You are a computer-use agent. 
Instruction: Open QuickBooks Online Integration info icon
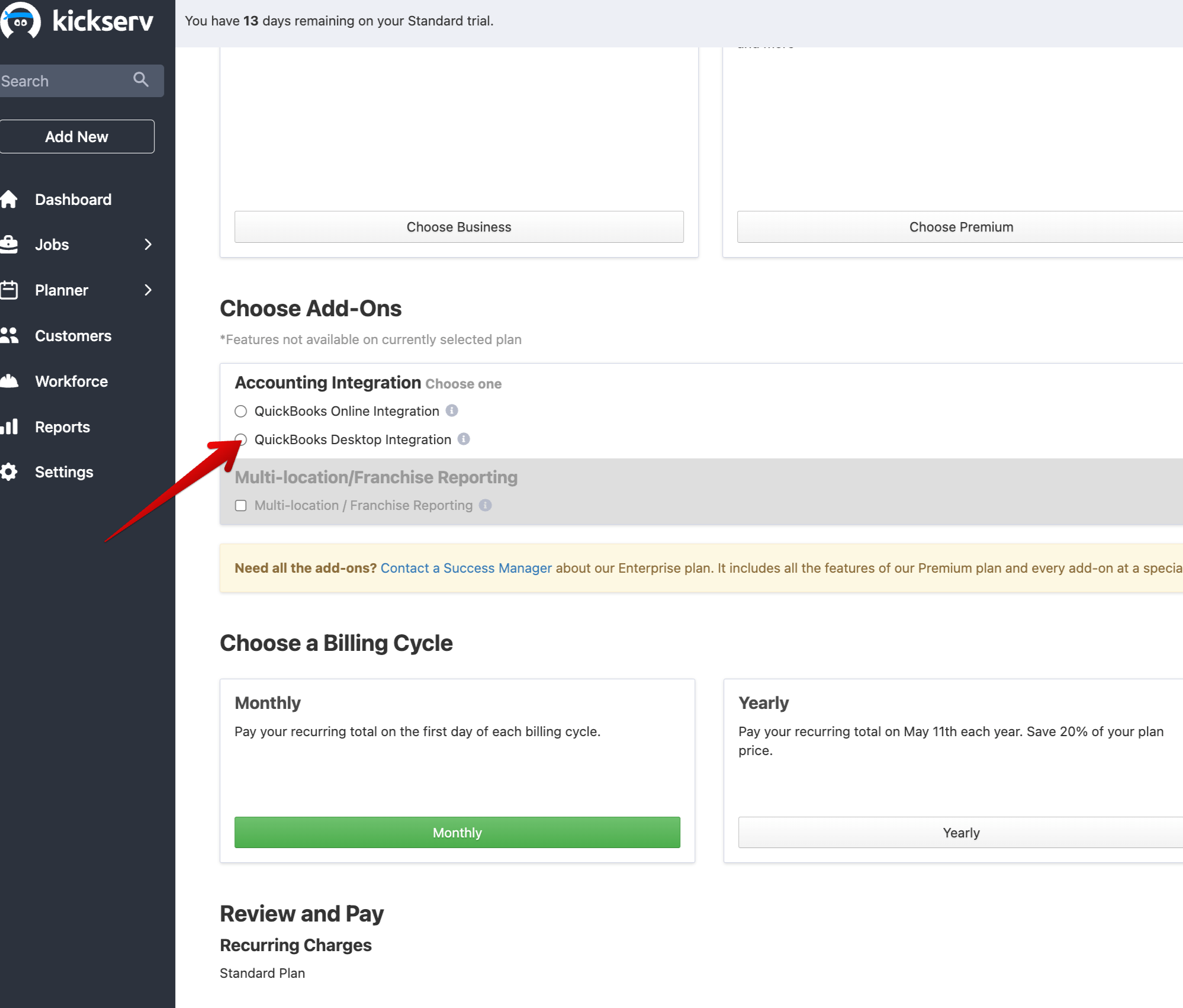452,410
